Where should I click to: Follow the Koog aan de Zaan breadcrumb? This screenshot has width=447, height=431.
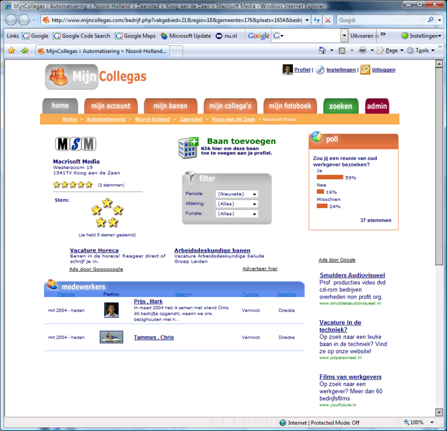coord(233,119)
